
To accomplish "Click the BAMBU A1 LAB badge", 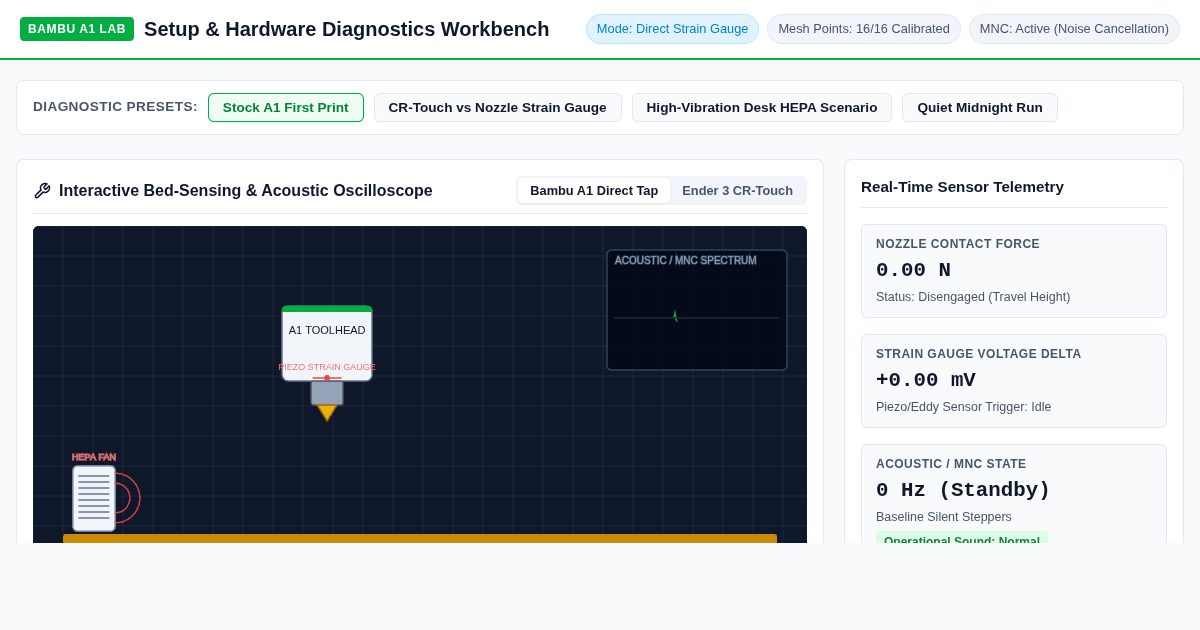I will coord(77,29).
